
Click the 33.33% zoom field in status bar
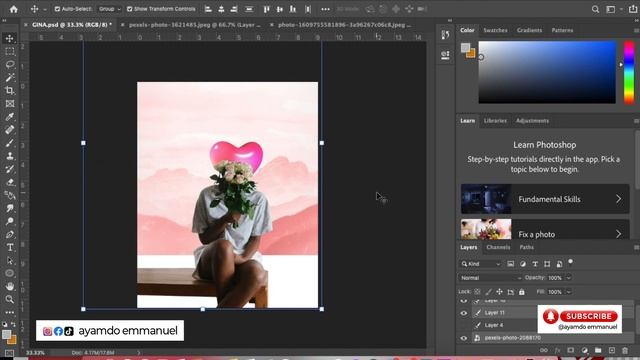pos(35,353)
